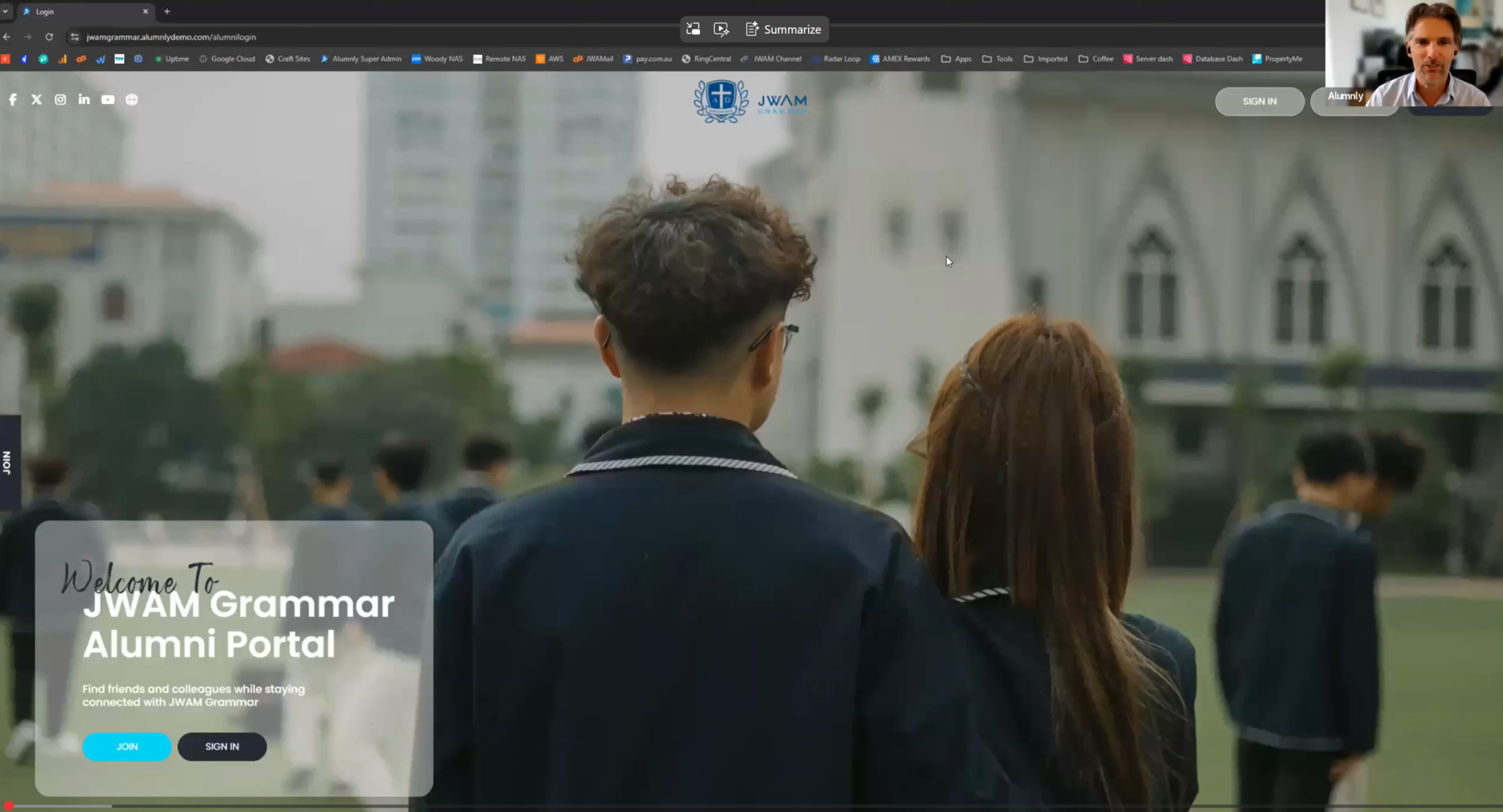The height and width of the screenshot is (812, 1503).
Task: Open a new tab with the plus icon
Action: (x=167, y=12)
